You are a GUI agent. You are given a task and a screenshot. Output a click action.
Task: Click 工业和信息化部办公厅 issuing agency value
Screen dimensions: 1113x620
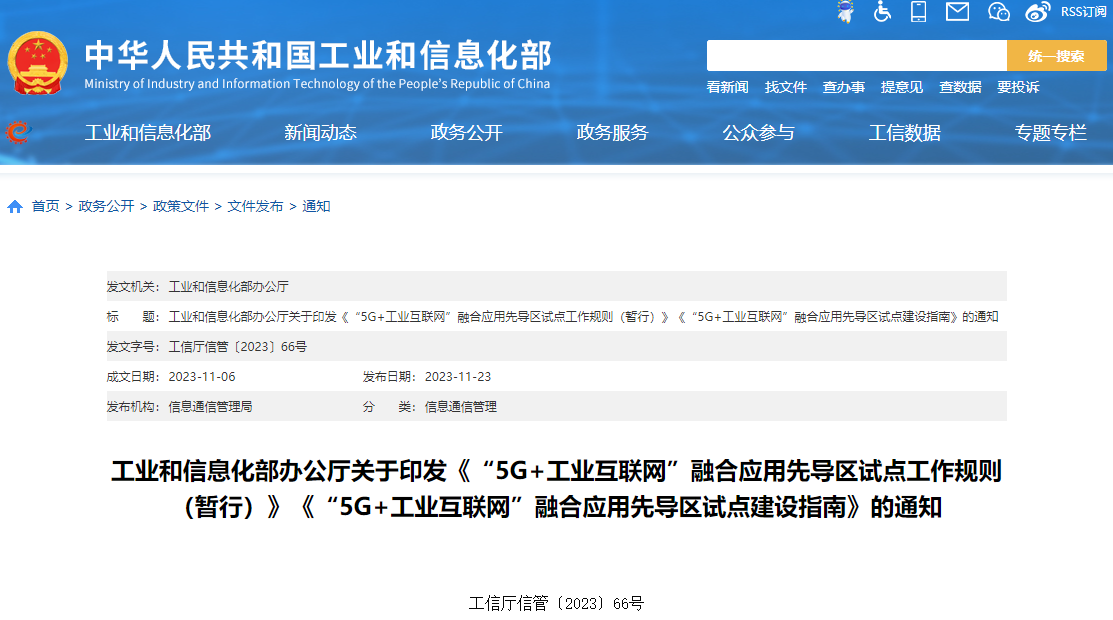229,287
